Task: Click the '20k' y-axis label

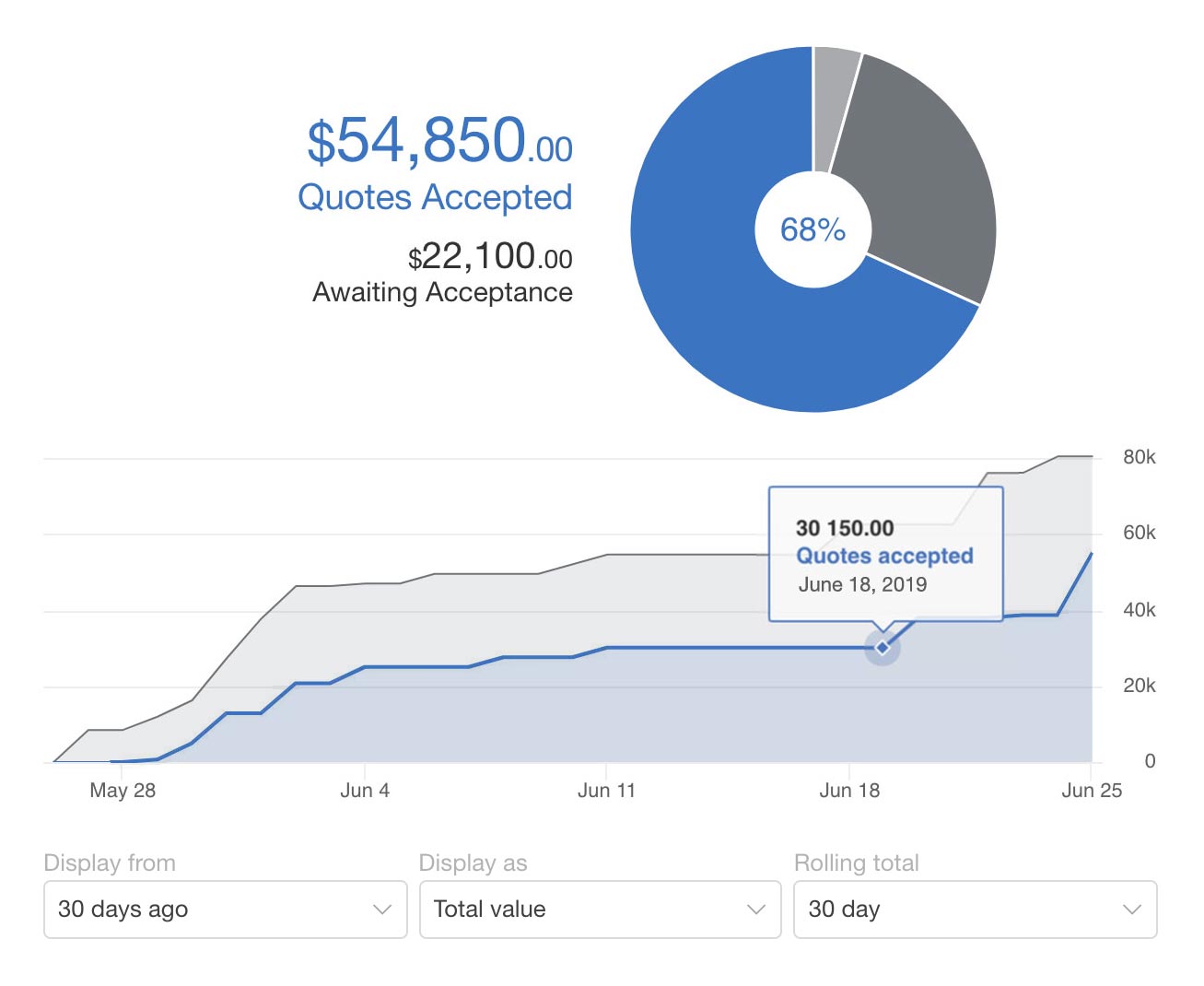Action: tap(1139, 686)
